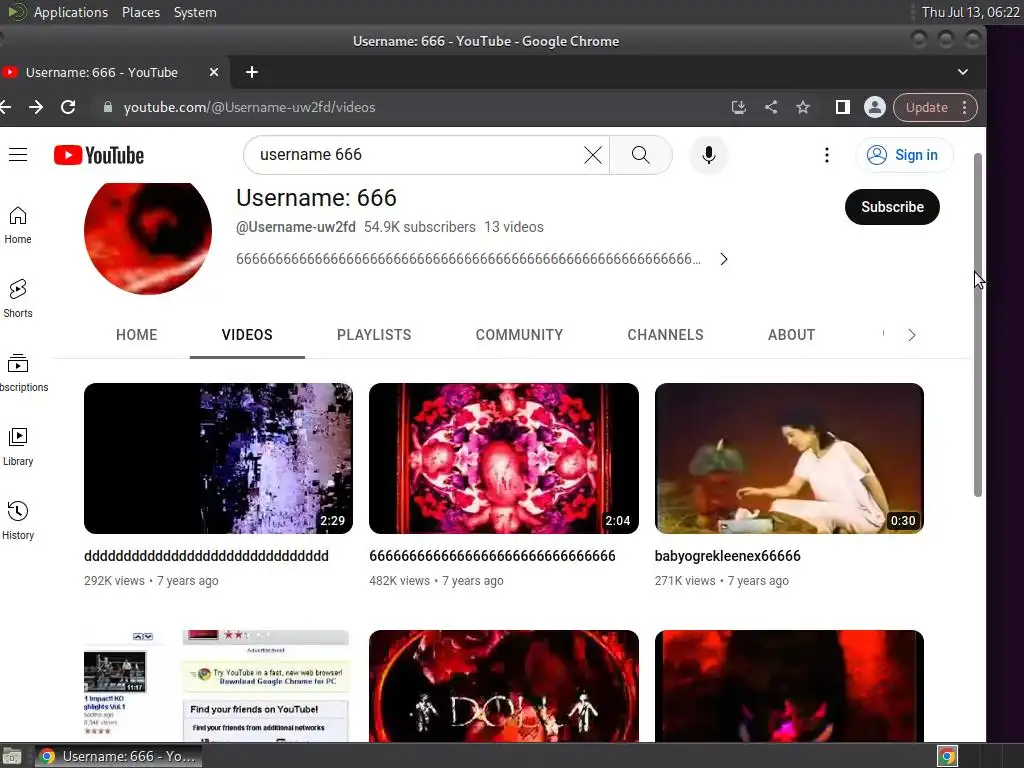Open Chrome tab search dropdown

point(963,72)
